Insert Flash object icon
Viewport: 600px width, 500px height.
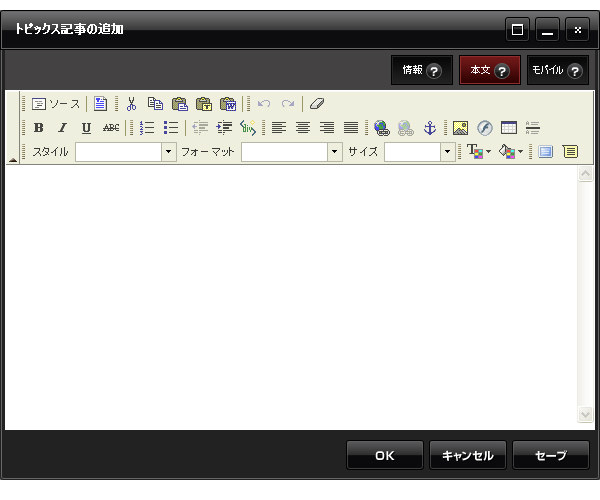[x=485, y=128]
